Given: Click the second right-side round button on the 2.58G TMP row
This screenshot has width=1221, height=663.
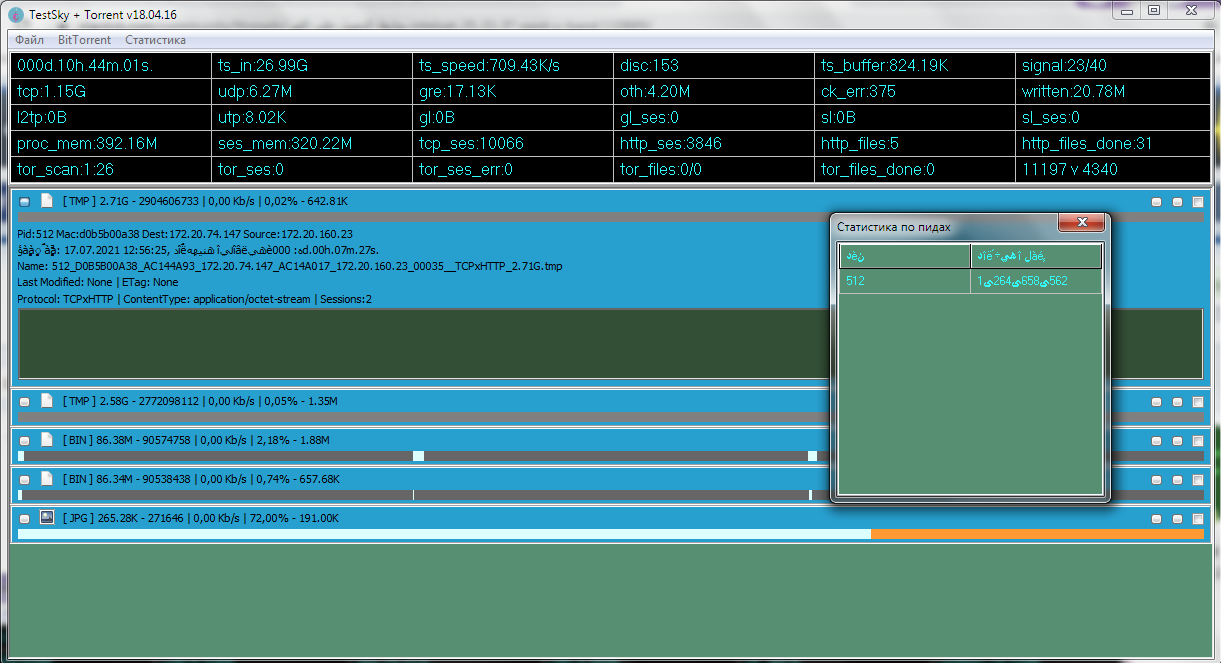Looking at the screenshot, I should pos(1177,402).
